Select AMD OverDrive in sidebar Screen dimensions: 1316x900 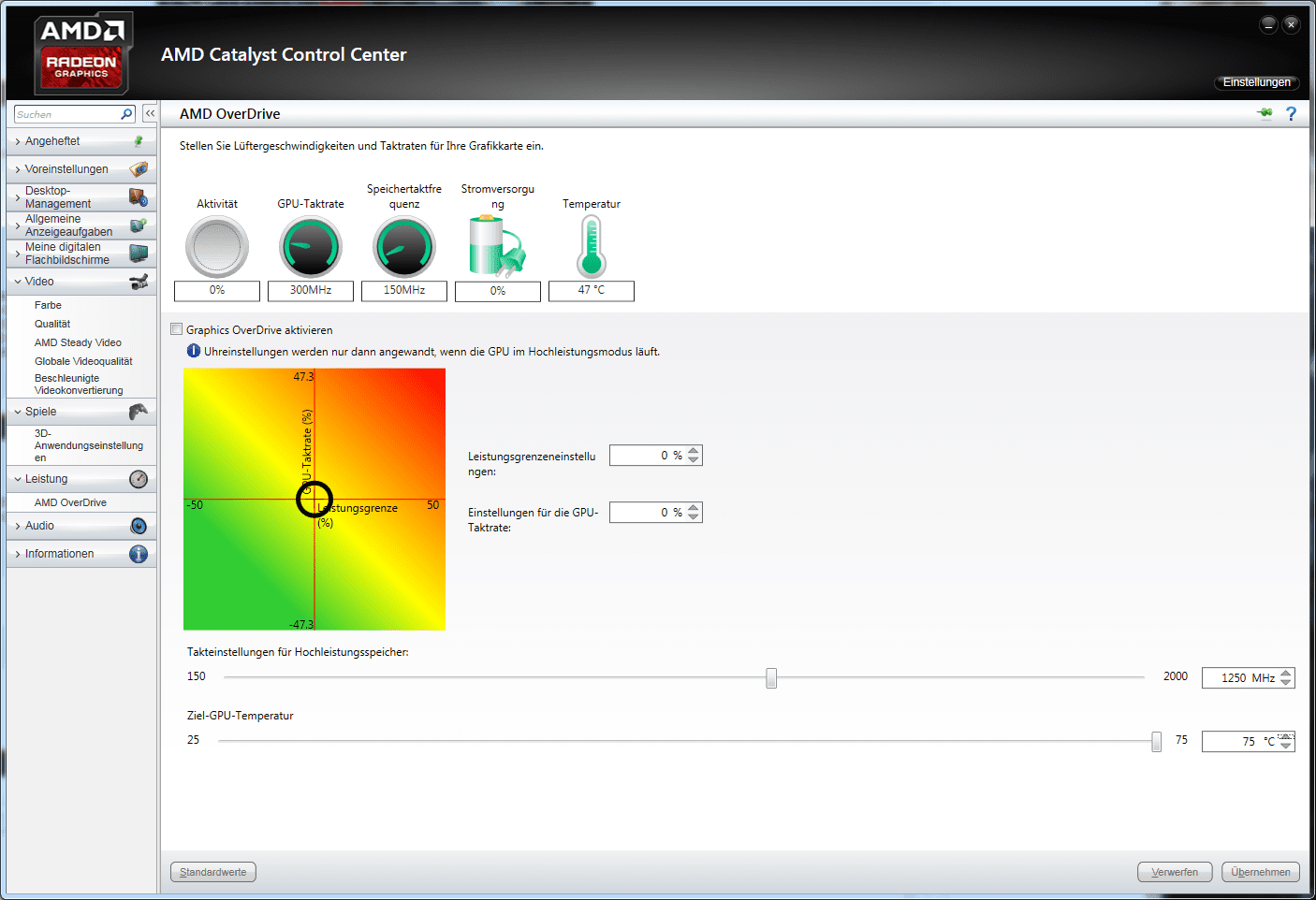(x=70, y=502)
